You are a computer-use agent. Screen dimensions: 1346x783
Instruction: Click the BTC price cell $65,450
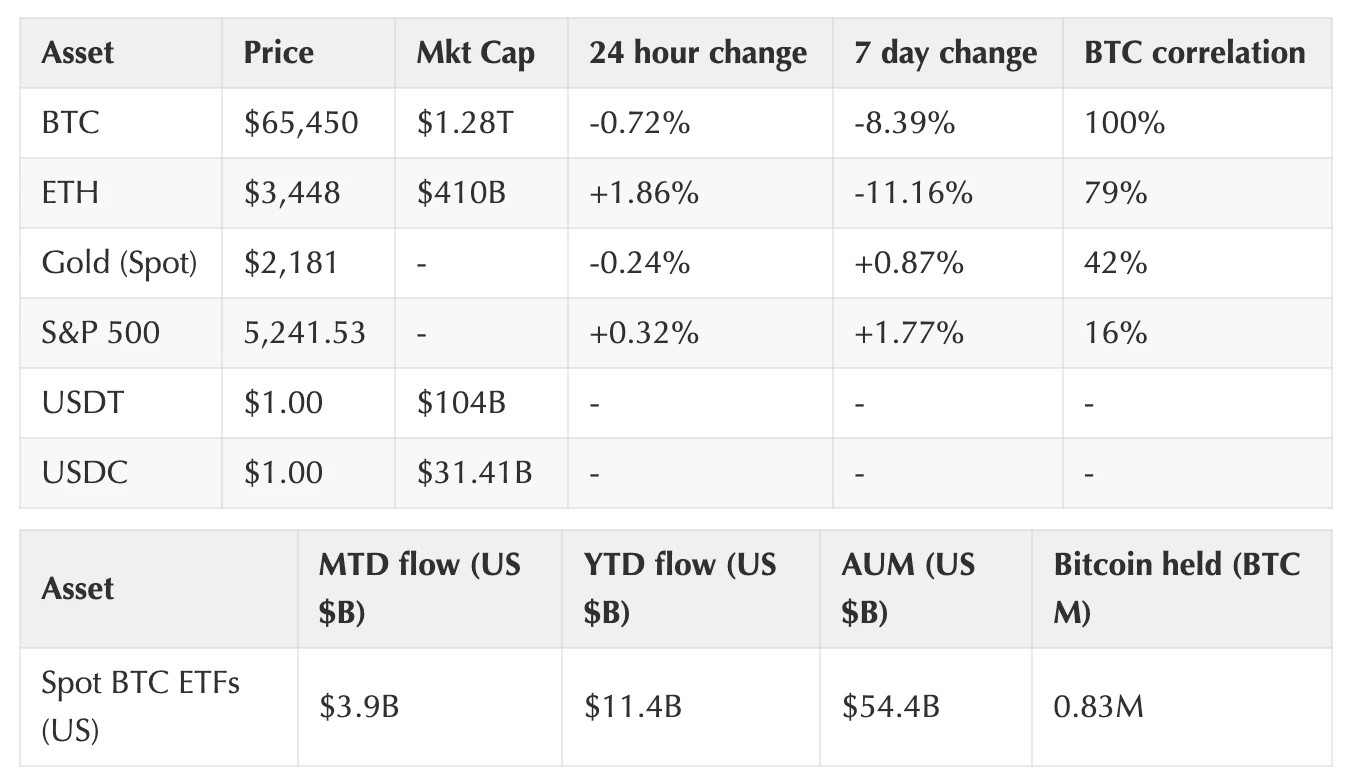point(300,123)
